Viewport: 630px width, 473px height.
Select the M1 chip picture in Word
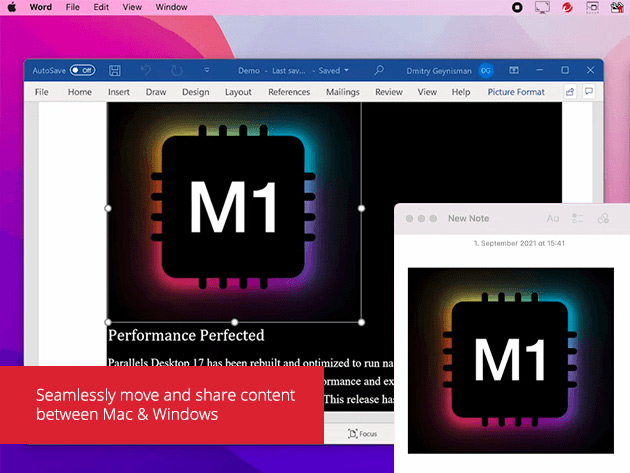(x=234, y=211)
